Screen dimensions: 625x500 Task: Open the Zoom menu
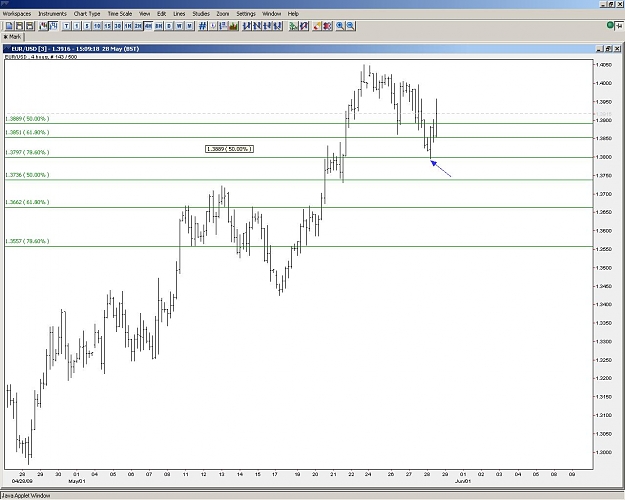click(223, 14)
